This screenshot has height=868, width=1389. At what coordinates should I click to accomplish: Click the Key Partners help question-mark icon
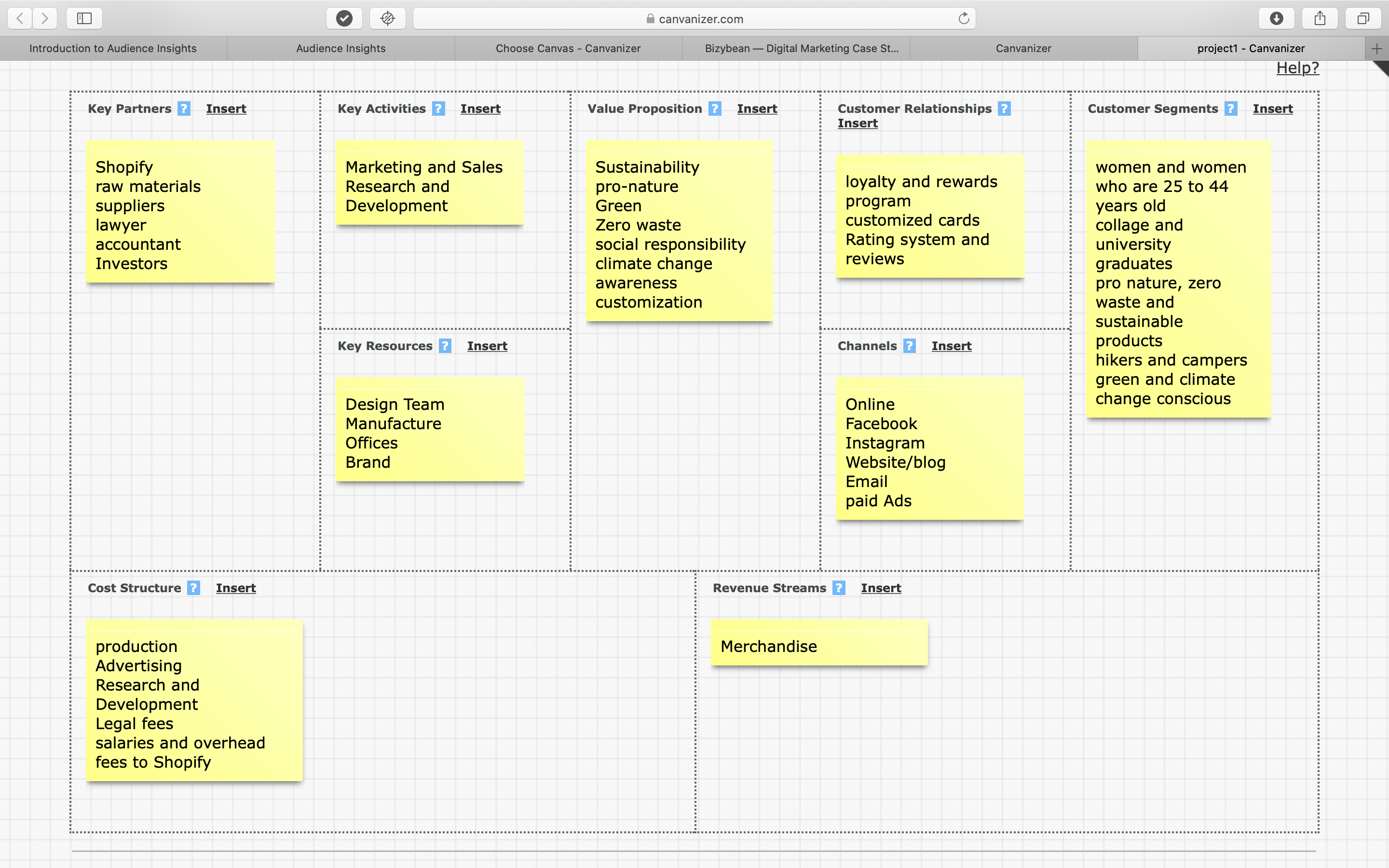(x=184, y=108)
